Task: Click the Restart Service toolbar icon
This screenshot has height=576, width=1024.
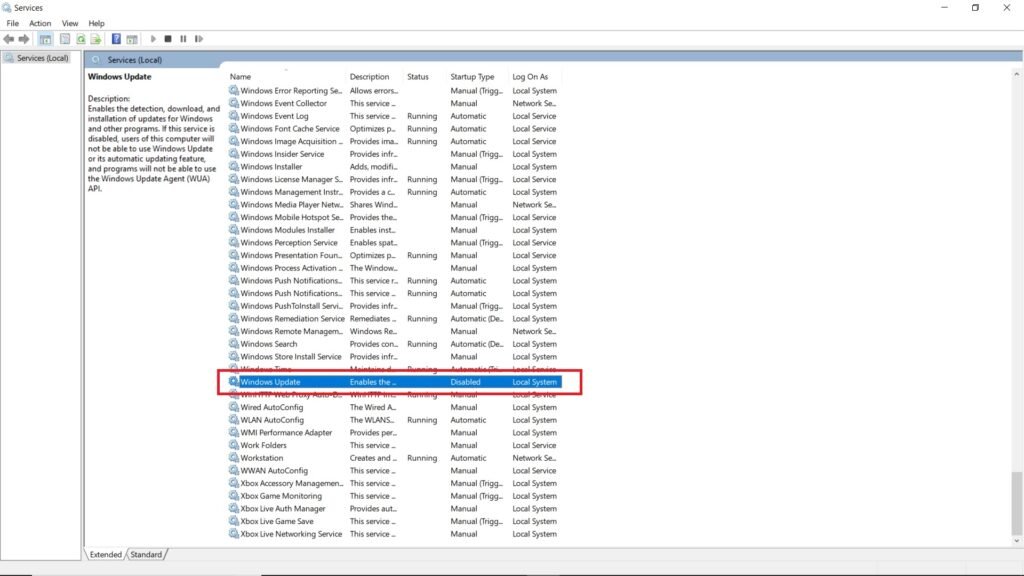Action: 199,39
